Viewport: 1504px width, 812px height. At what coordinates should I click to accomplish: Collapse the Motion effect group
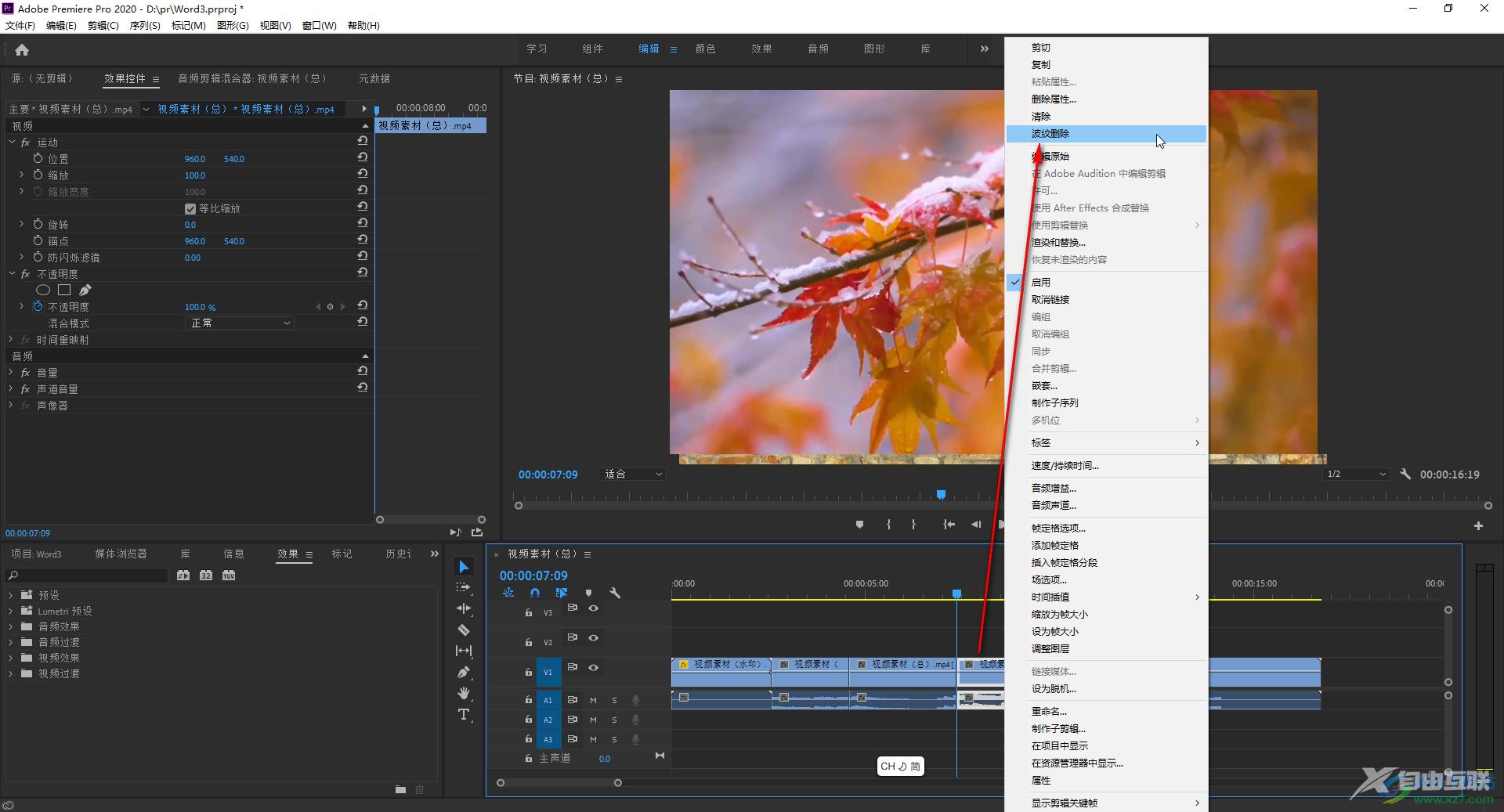[x=12, y=143]
